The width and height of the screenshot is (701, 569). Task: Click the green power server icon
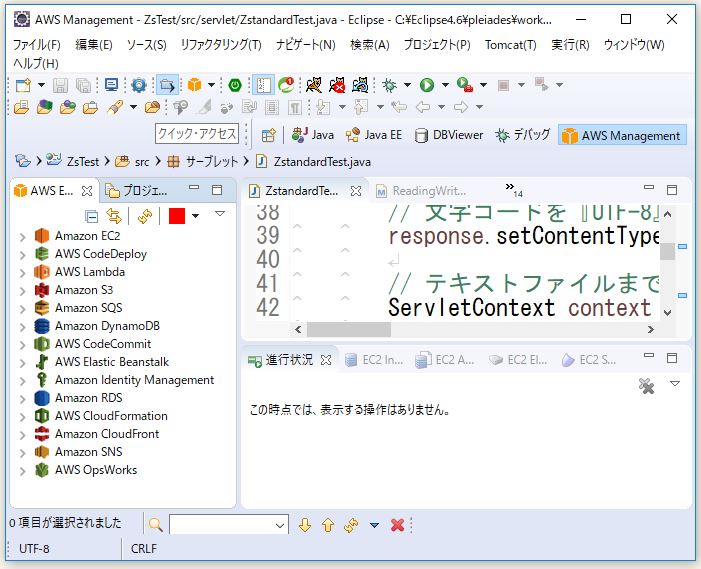(x=235, y=84)
